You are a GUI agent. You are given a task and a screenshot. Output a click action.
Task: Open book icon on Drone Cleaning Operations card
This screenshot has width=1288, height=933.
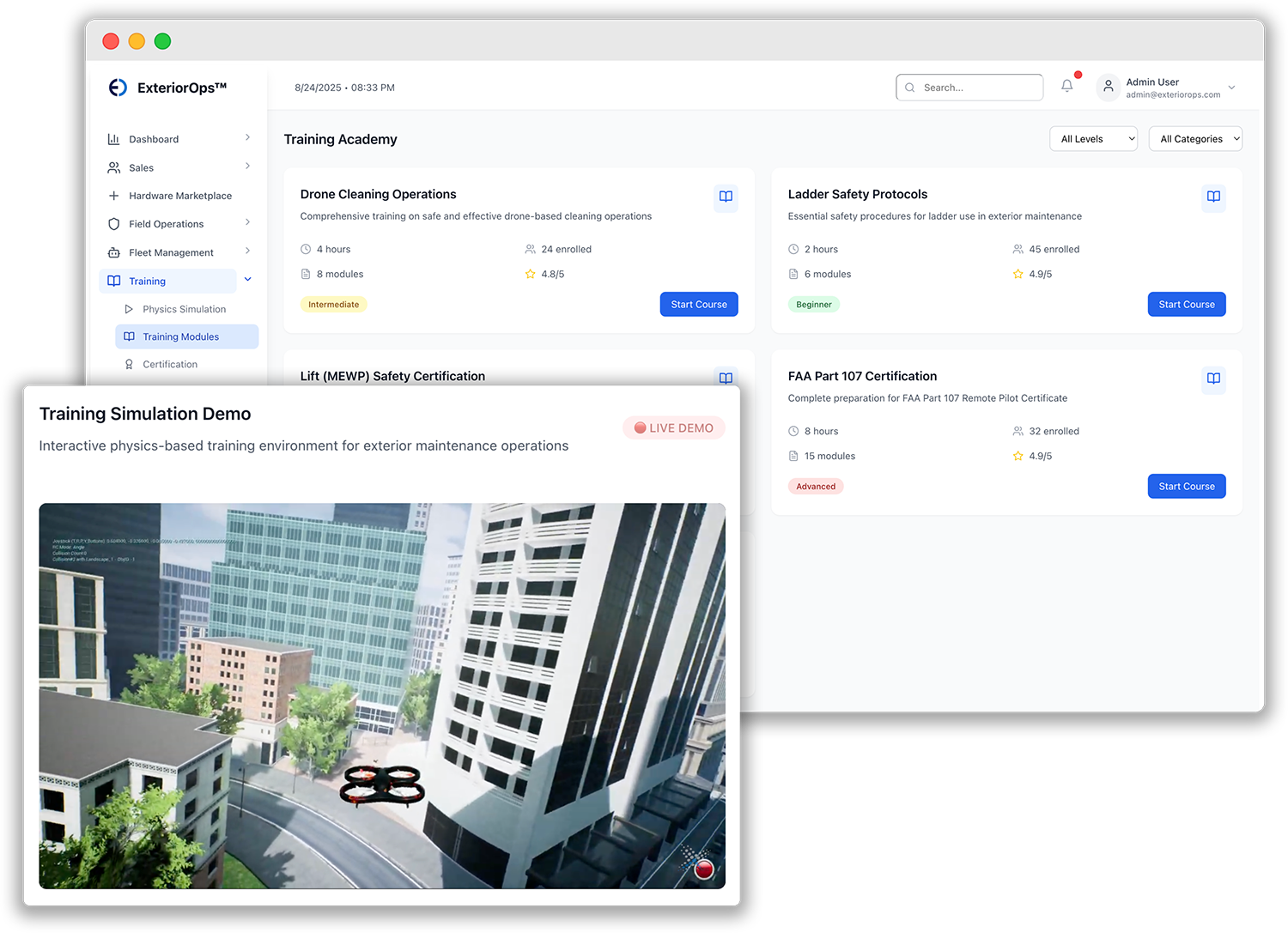tap(726, 197)
